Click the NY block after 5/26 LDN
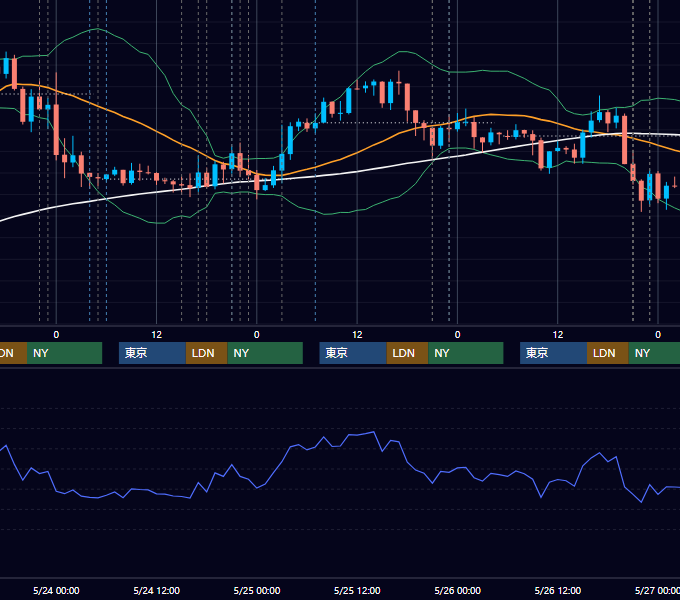The width and height of the screenshot is (680, 600). click(654, 353)
